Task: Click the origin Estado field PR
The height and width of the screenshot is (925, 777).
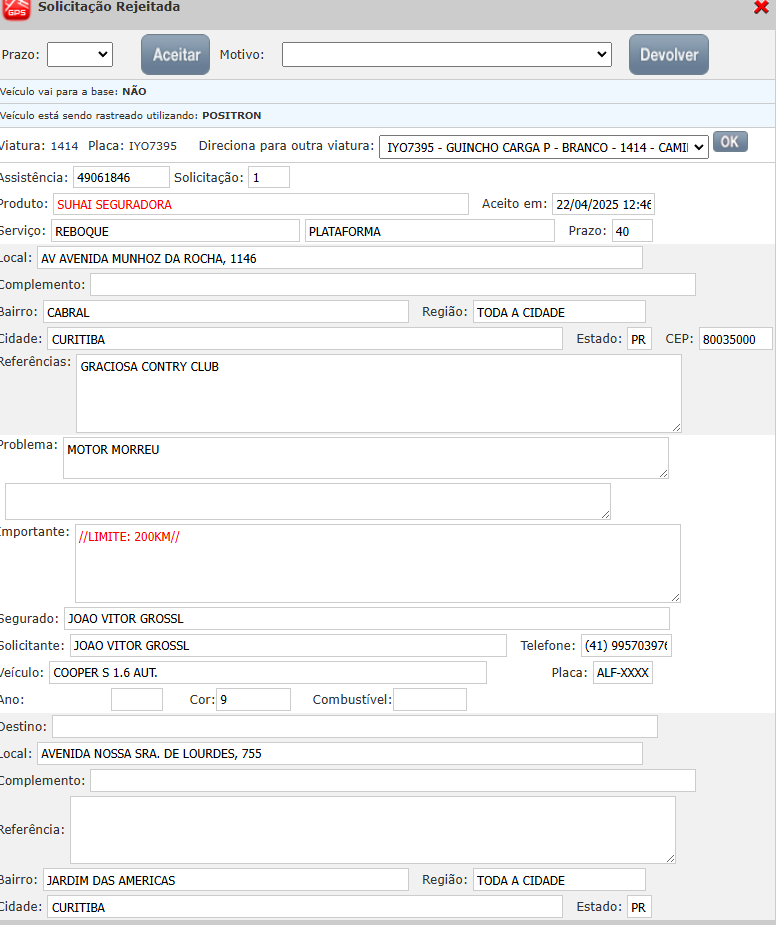Action: pos(639,339)
